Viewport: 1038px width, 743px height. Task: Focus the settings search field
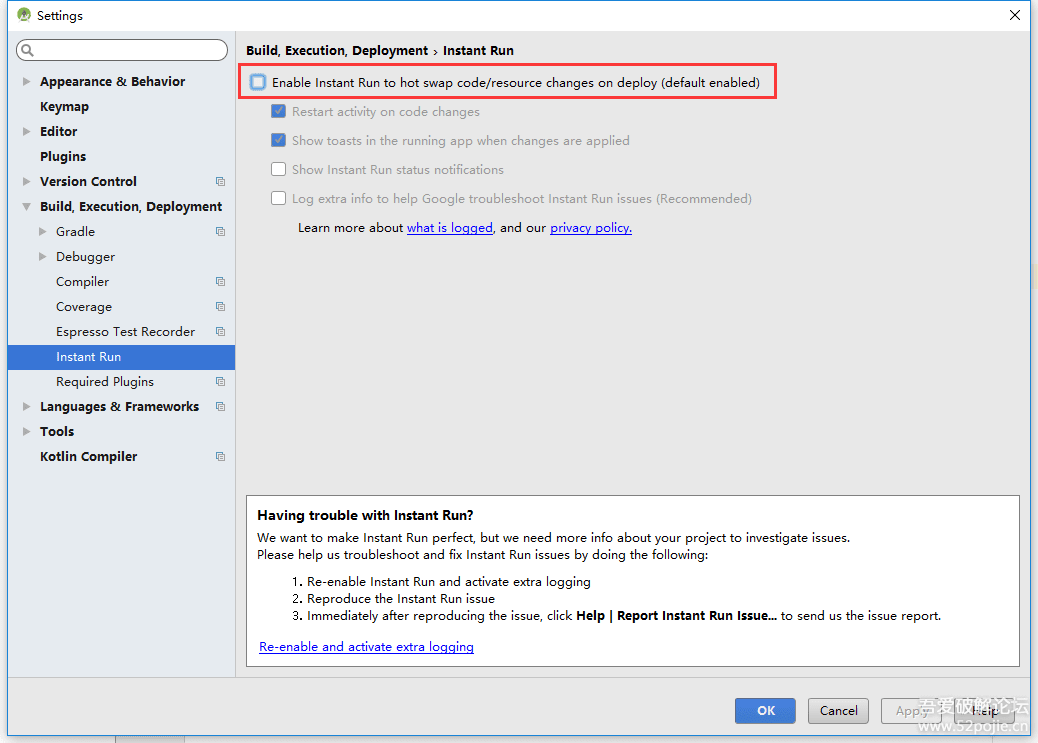[122, 50]
